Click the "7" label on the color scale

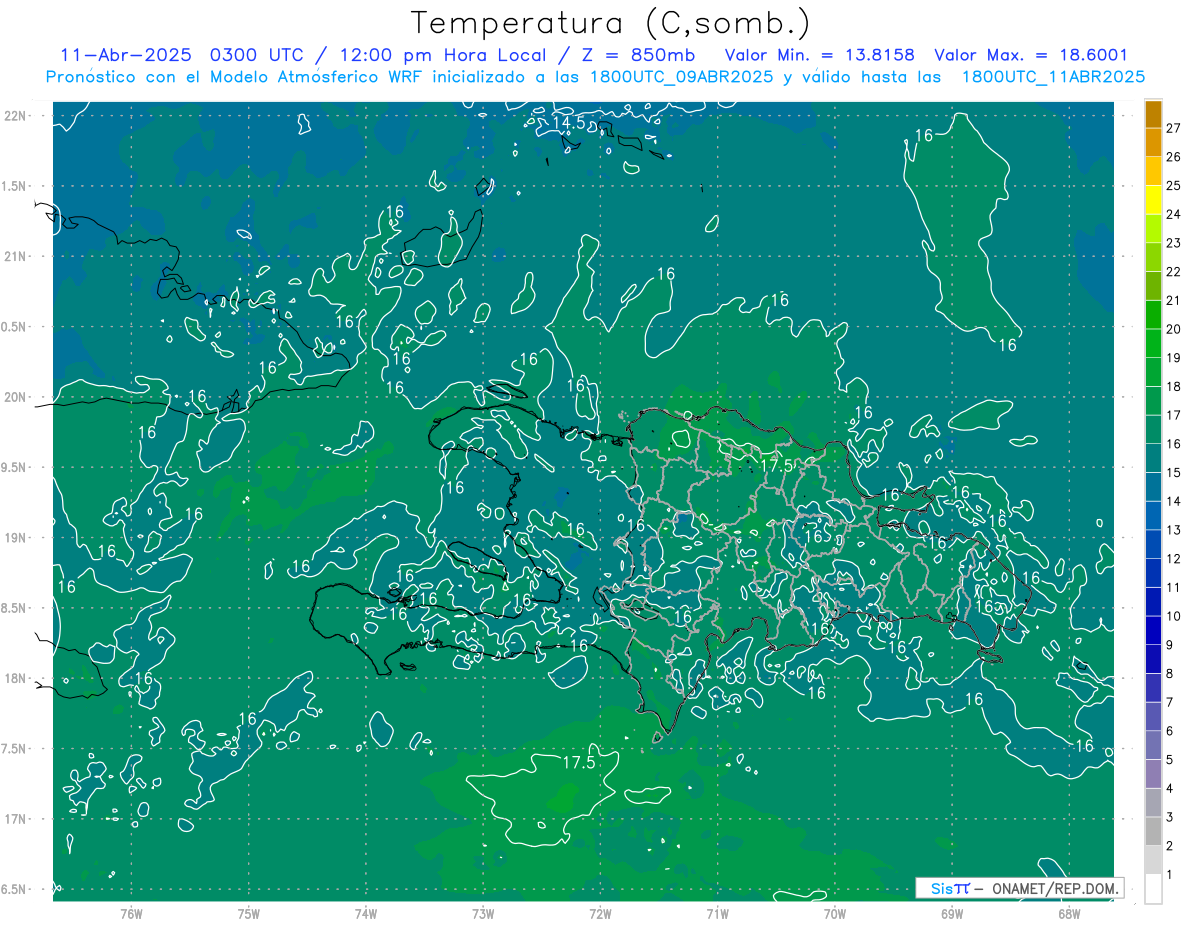pyautogui.click(x=1169, y=702)
